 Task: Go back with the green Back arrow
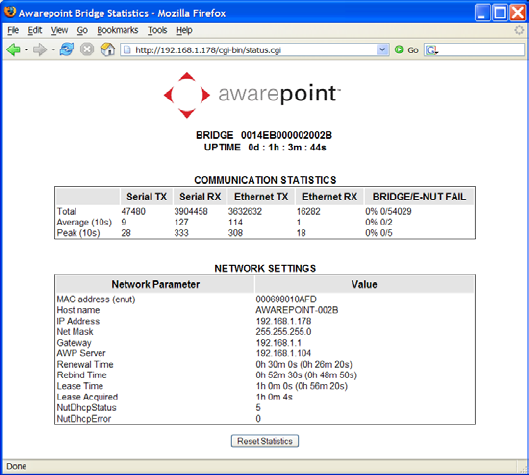point(13,50)
